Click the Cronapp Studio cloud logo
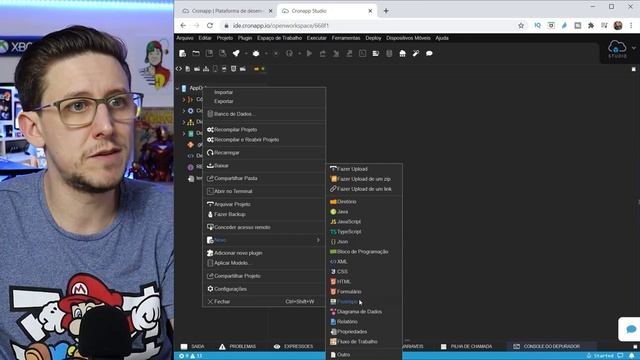This screenshot has height=360, width=640. pos(617,49)
